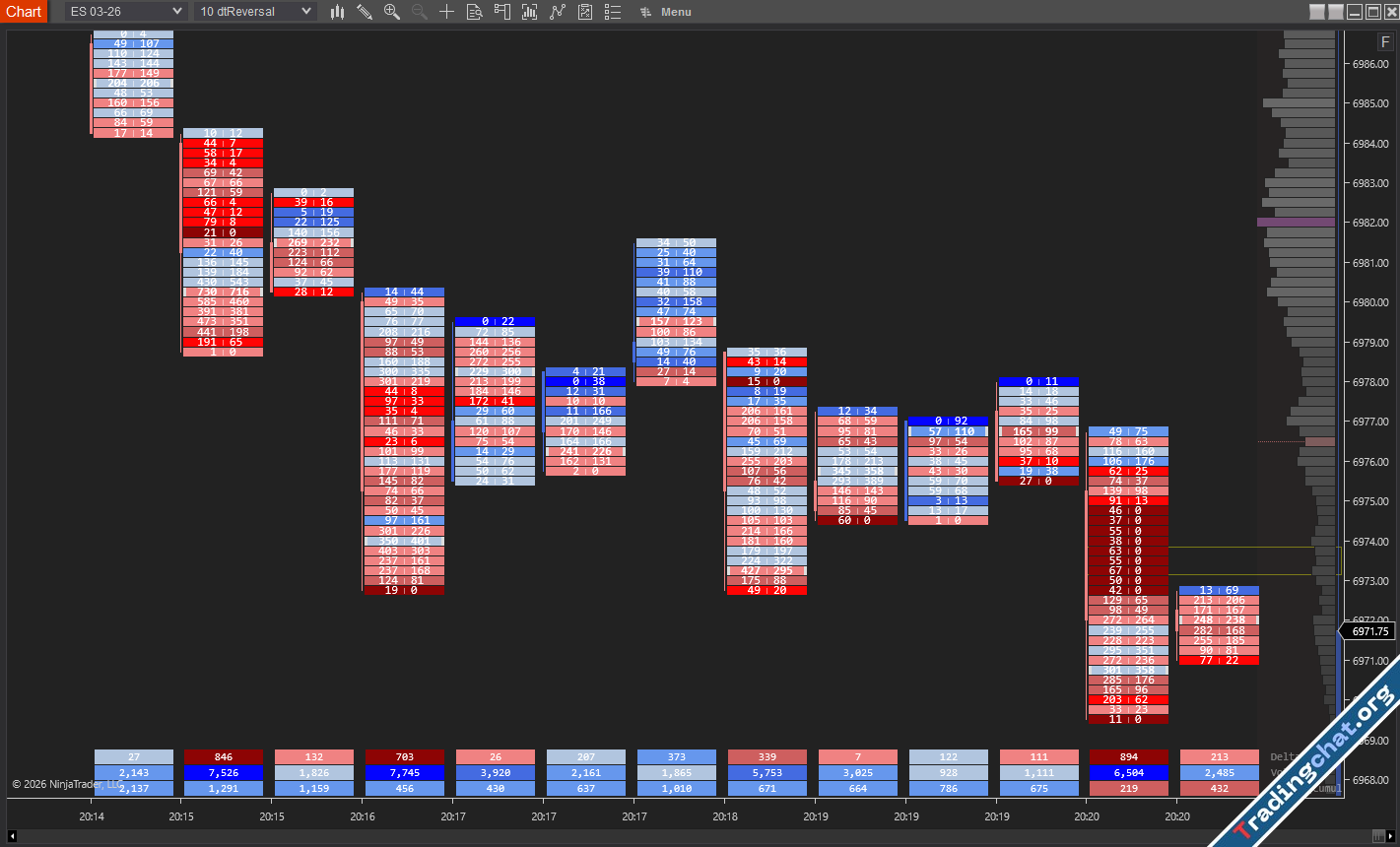Click the Zoom In magnifier
The image size is (1400, 847).
pos(392,12)
